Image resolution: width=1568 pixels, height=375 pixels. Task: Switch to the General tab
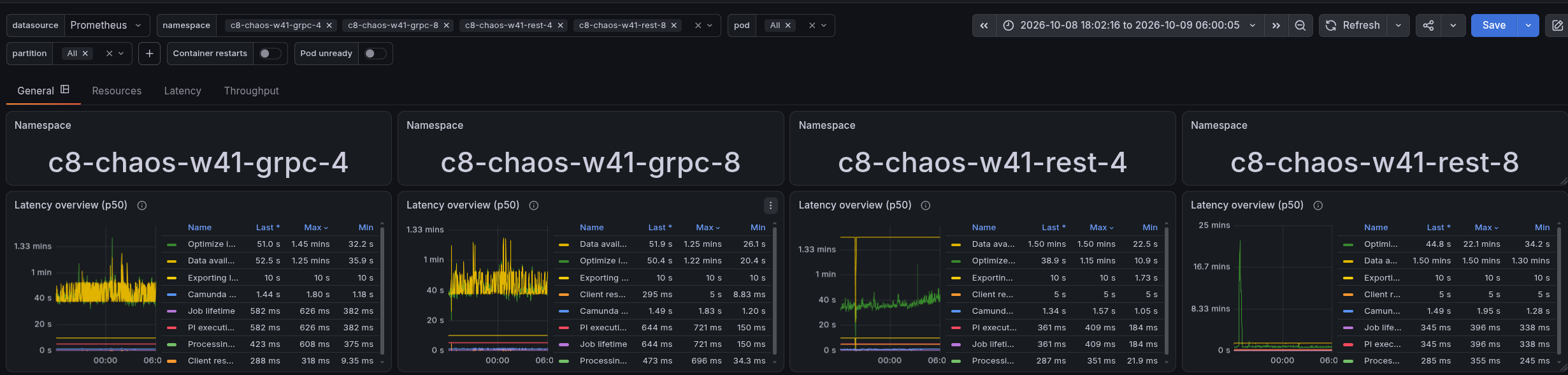[x=43, y=91]
